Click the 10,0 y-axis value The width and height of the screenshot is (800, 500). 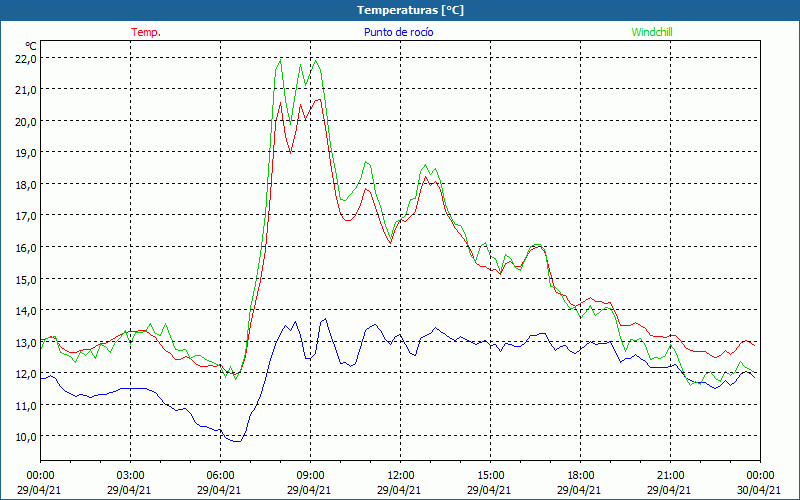(27, 437)
